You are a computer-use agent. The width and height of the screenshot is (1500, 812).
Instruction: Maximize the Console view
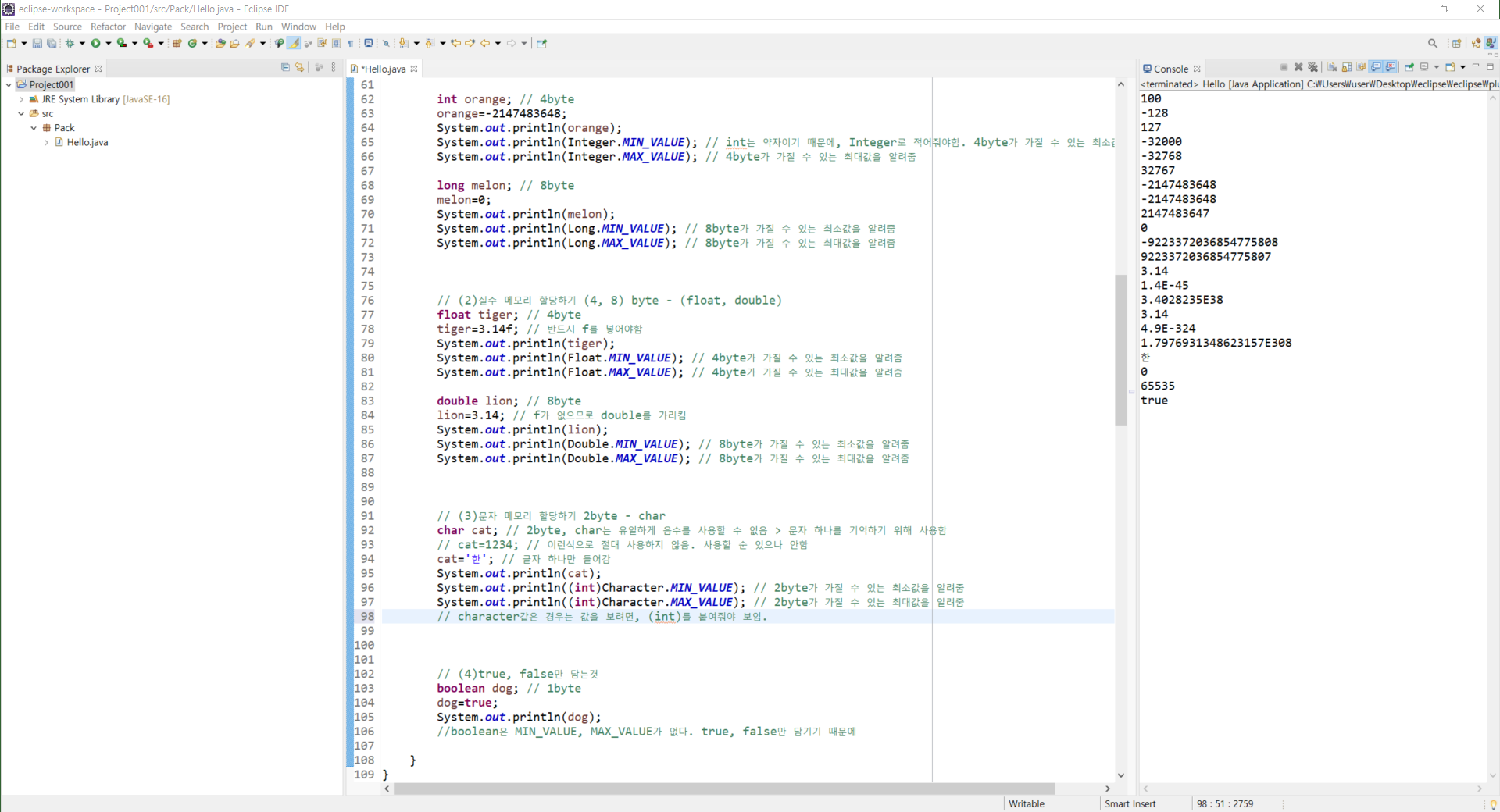[1490, 67]
